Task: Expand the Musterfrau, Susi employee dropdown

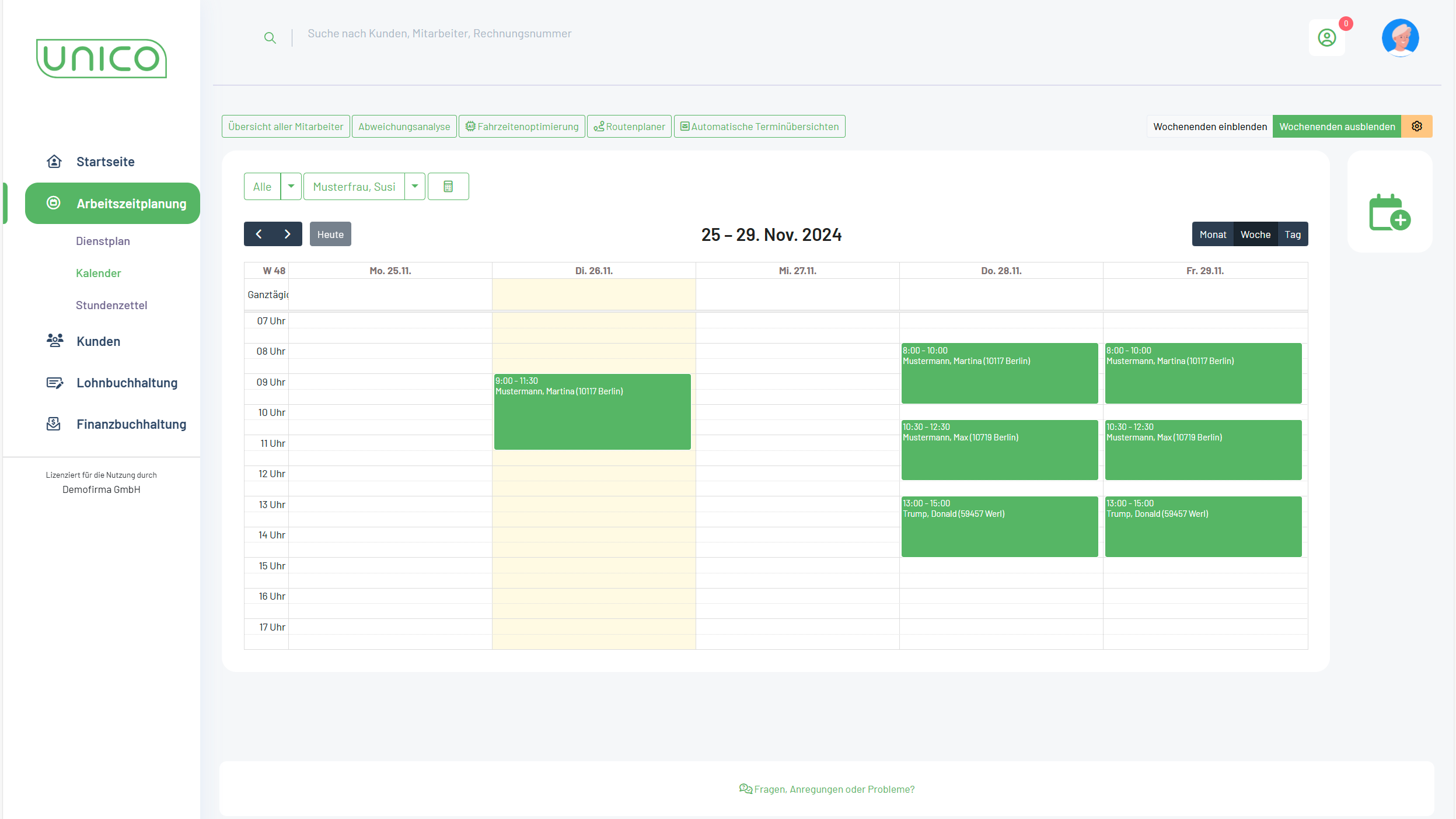Action: pos(414,187)
